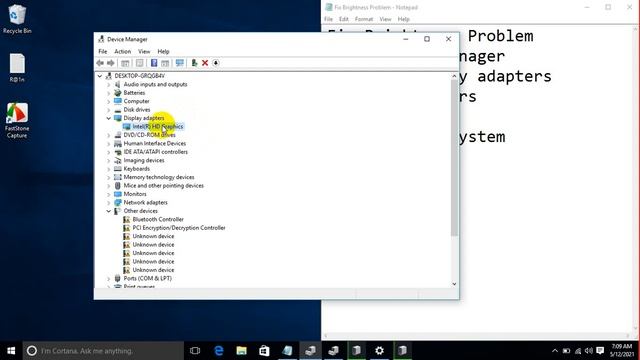Select Memory technology devices row
This screenshot has width=640, height=360.
[159, 177]
